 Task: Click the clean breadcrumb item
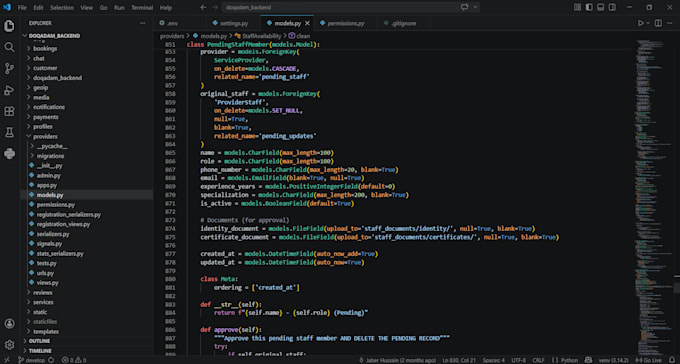(300, 36)
